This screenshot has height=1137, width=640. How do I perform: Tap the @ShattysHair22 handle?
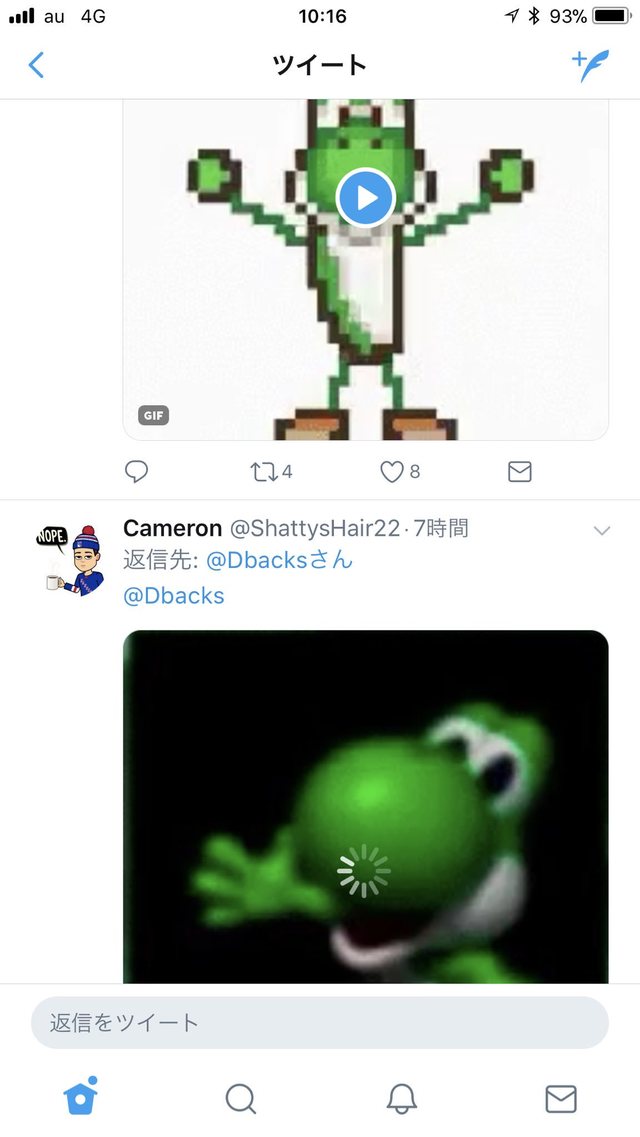point(315,529)
